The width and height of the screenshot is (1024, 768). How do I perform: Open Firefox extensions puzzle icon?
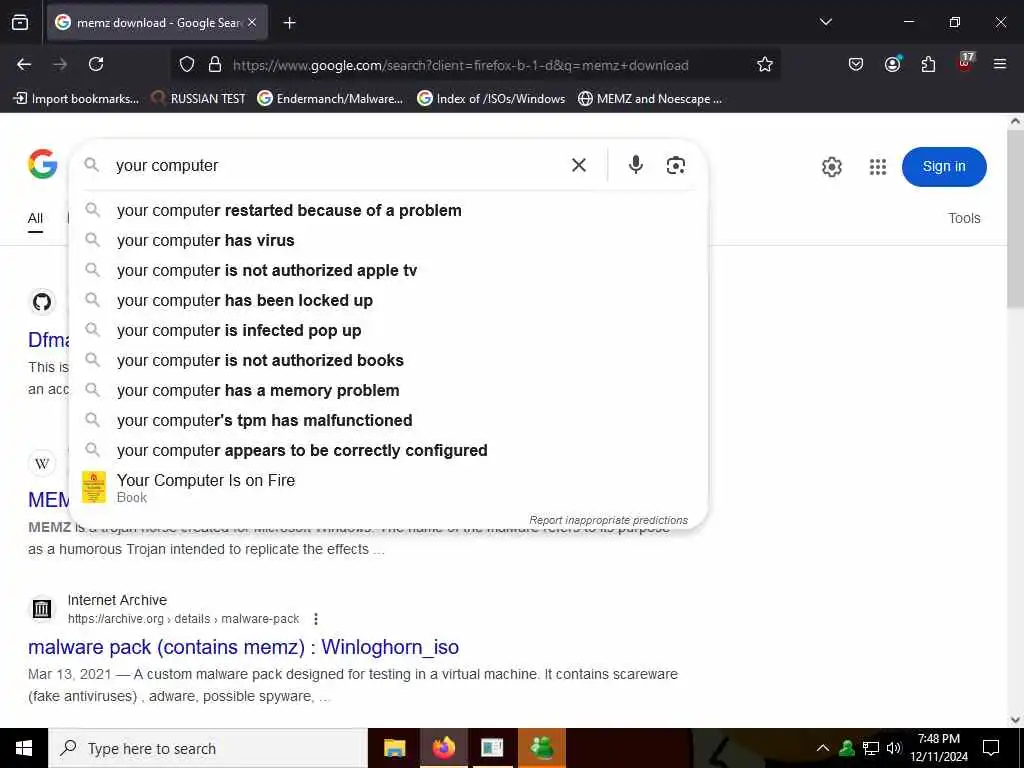click(x=928, y=64)
